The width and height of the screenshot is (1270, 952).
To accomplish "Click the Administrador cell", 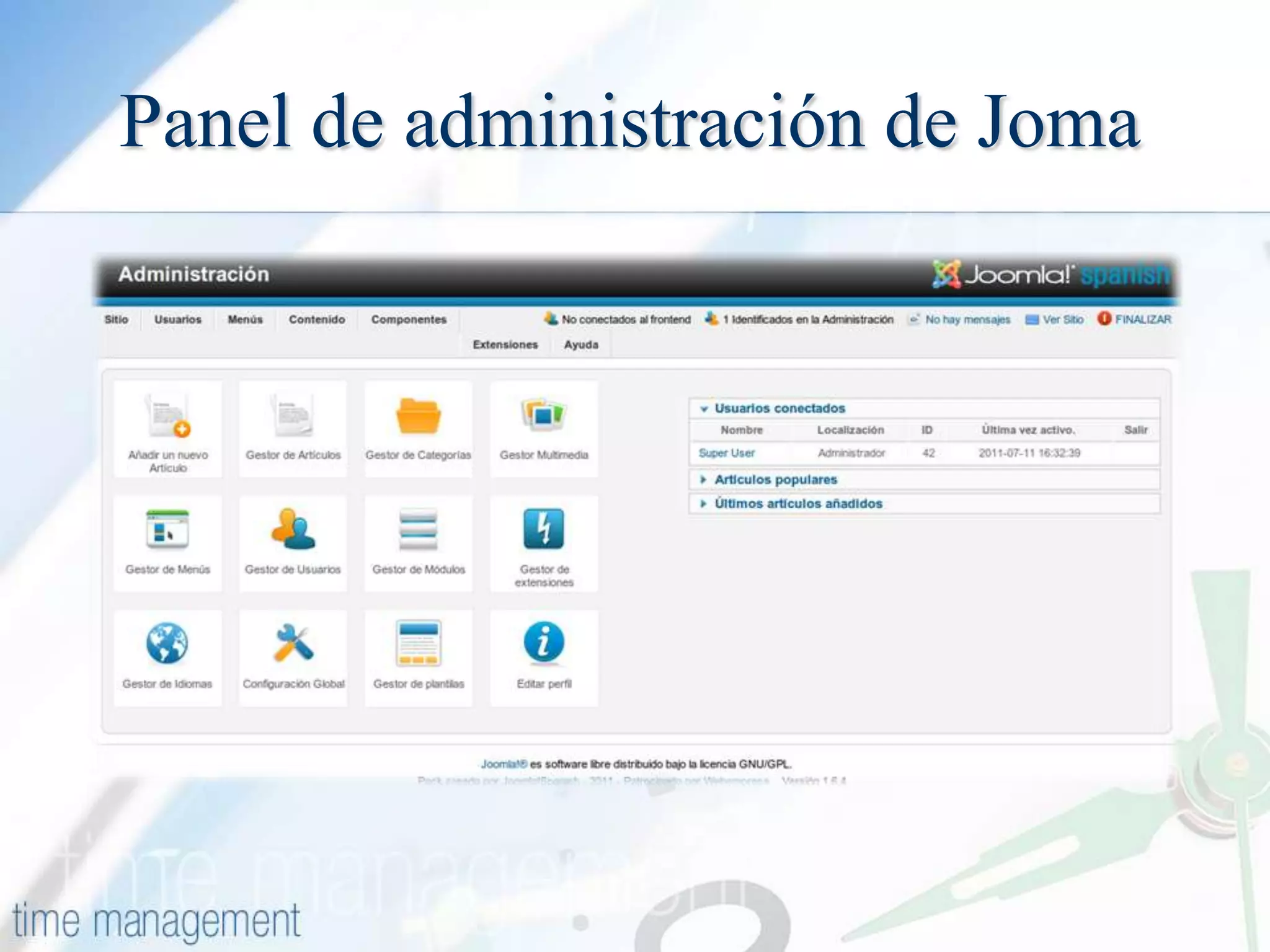I will [851, 453].
